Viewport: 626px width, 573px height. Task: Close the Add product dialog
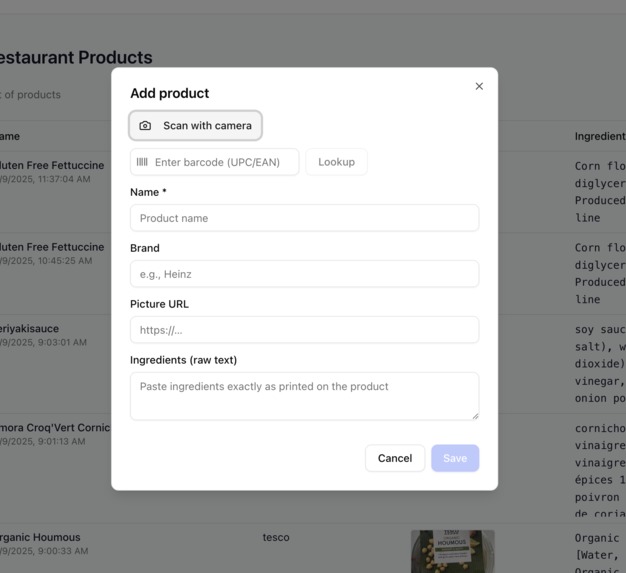[x=479, y=86]
